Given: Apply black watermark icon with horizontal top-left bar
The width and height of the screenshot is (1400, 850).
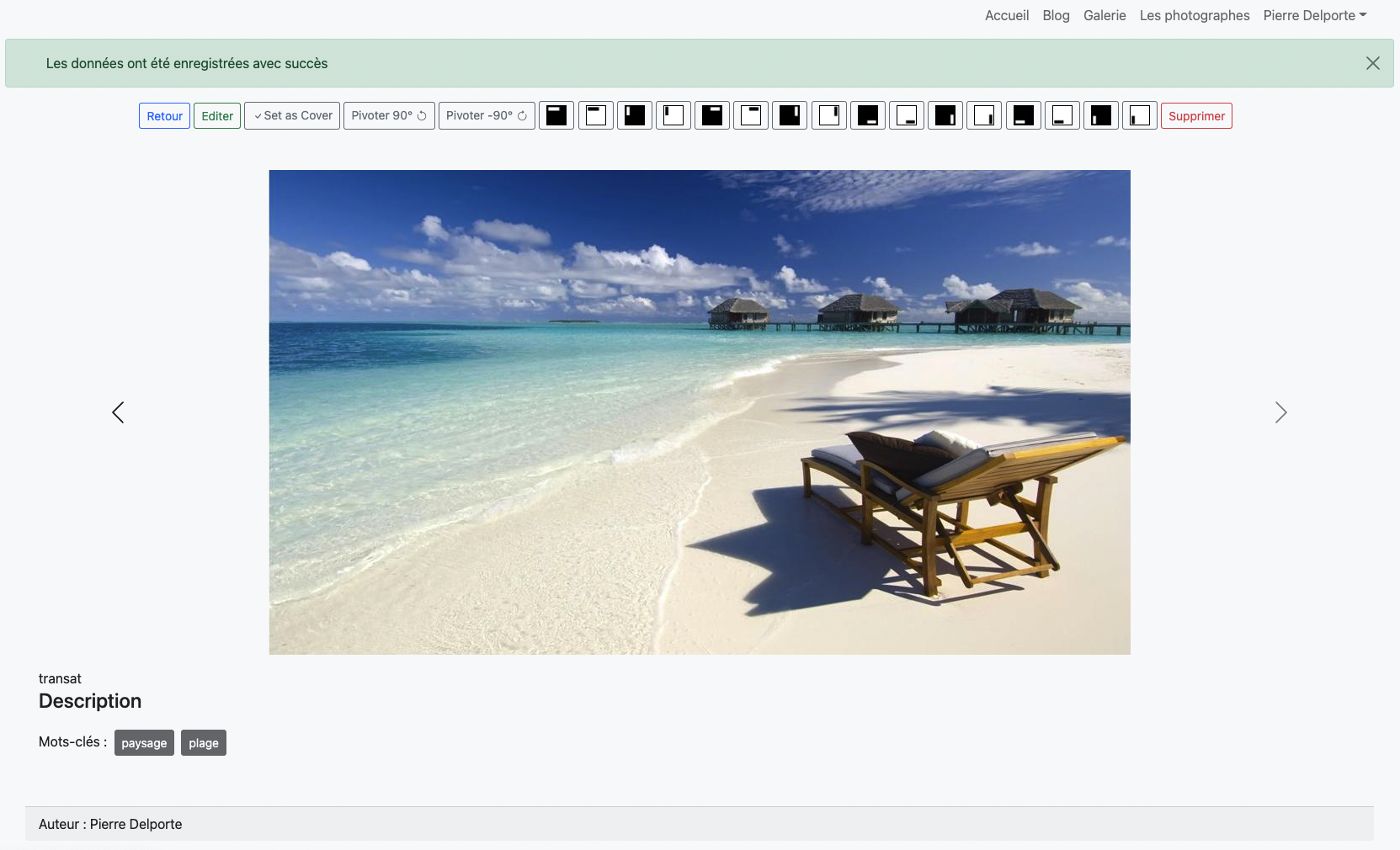Looking at the screenshot, I should tap(556, 115).
